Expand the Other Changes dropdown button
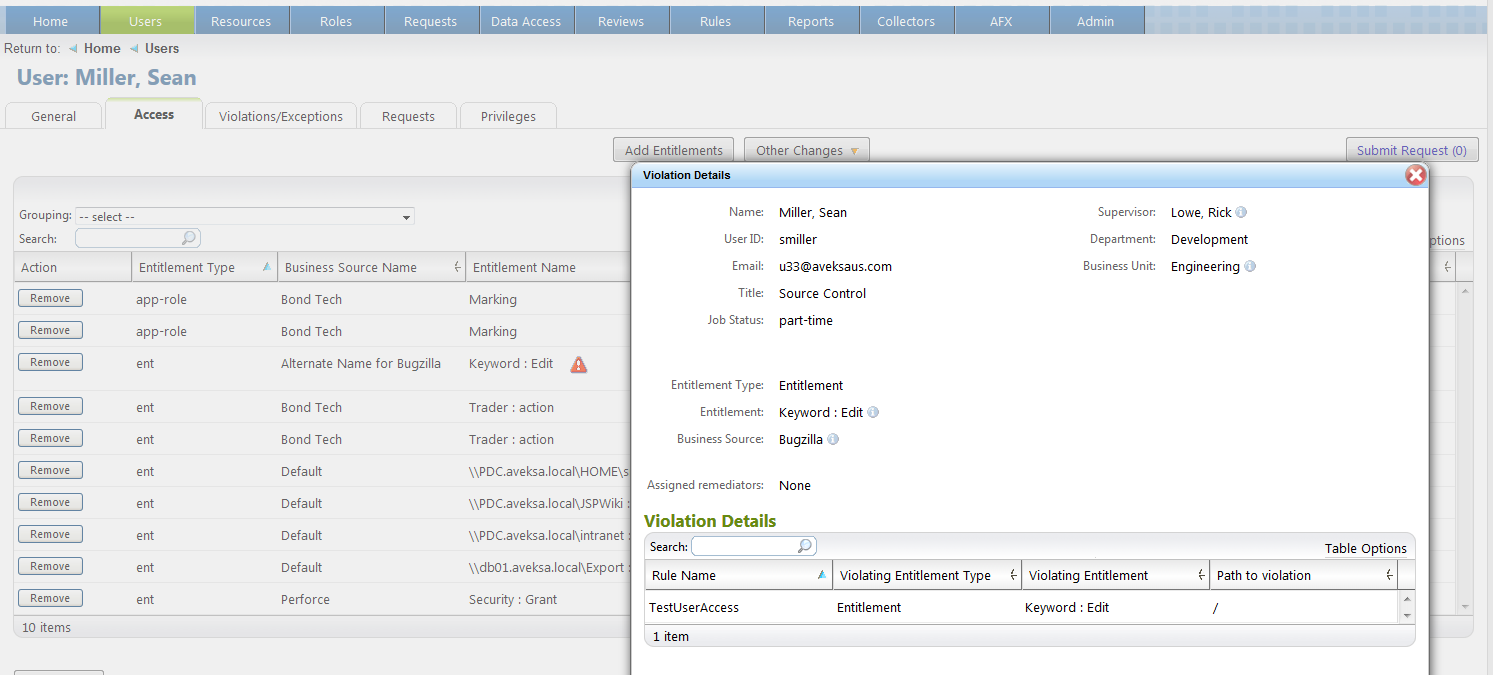Viewport: 1493px width, 675px height. pyautogui.click(x=806, y=151)
